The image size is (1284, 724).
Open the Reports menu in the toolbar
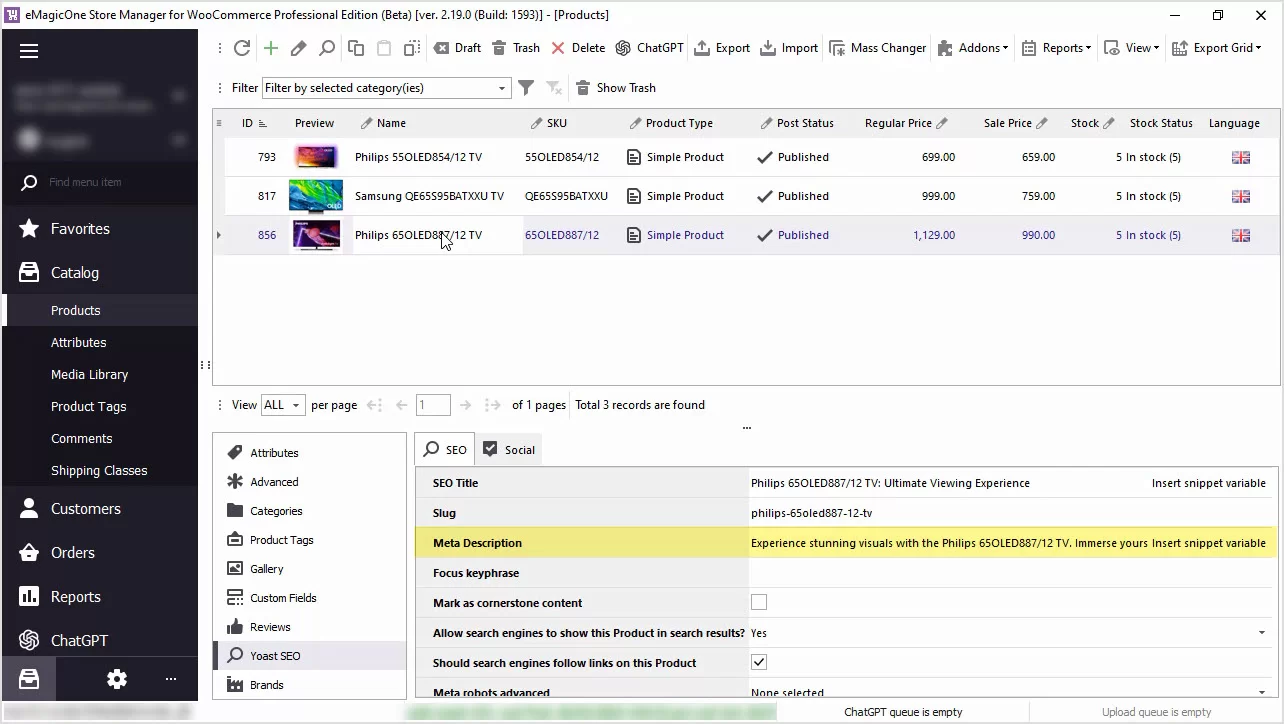[x=1056, y=47]
